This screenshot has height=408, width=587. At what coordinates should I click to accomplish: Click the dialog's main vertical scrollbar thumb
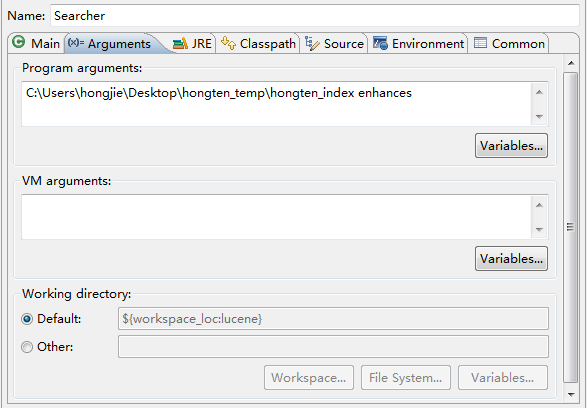(x=571, y=227)
